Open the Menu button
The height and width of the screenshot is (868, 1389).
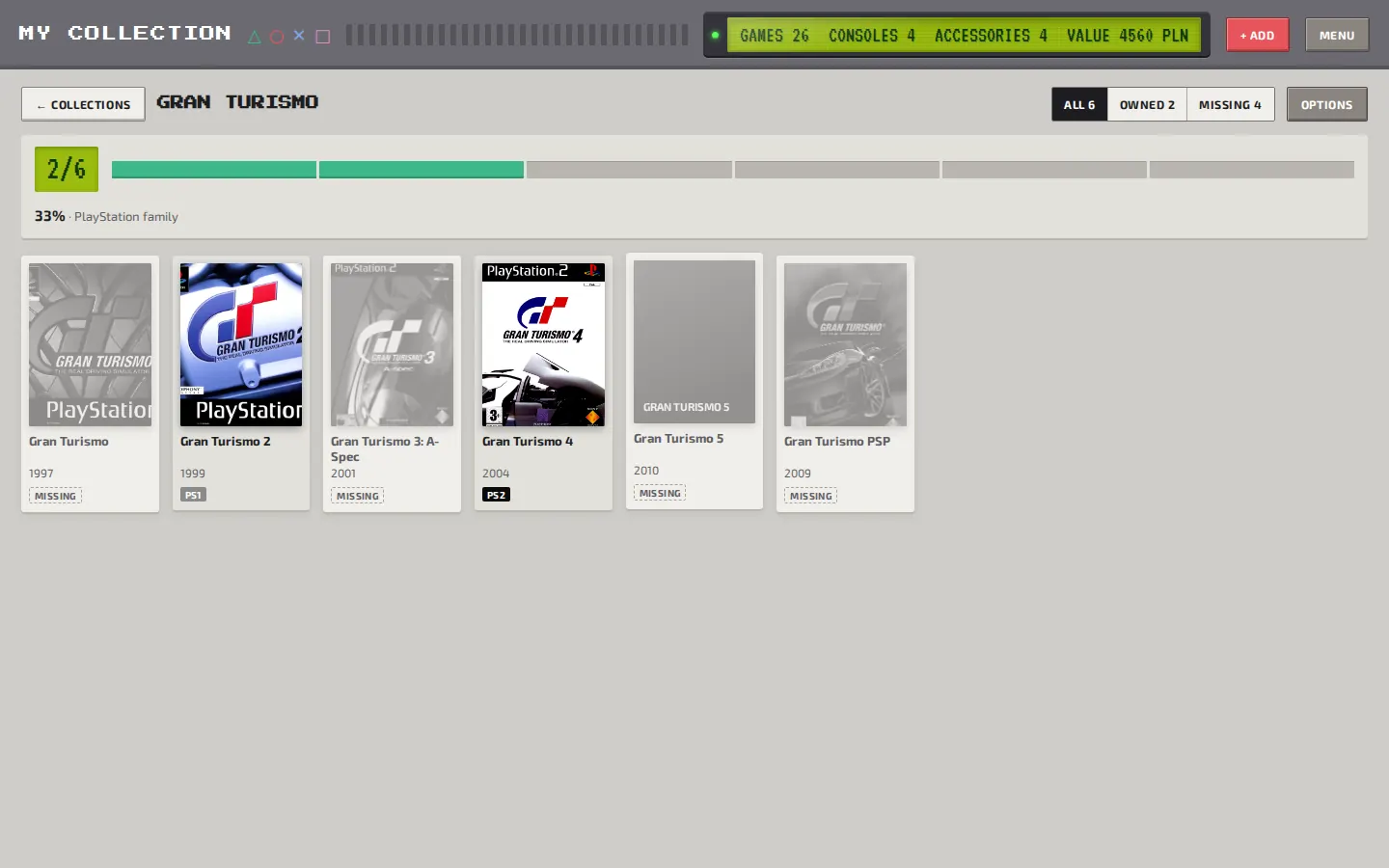1337,35
